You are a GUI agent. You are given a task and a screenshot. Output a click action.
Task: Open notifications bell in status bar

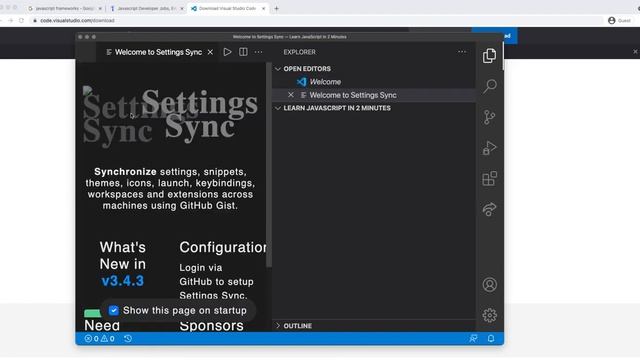[x=491, y=339]
